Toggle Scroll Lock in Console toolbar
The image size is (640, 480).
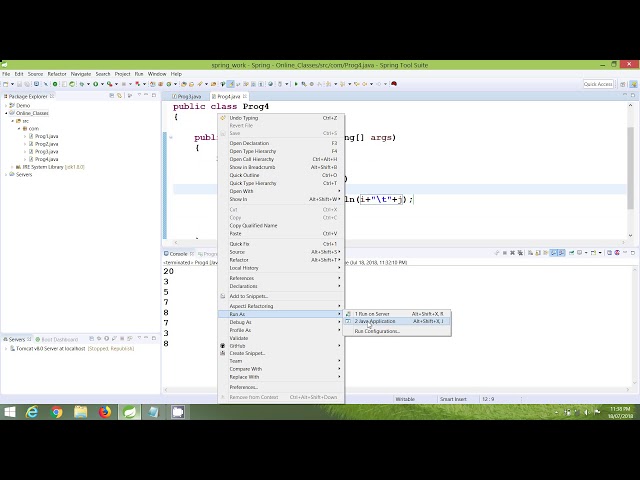tap(538, 253)
